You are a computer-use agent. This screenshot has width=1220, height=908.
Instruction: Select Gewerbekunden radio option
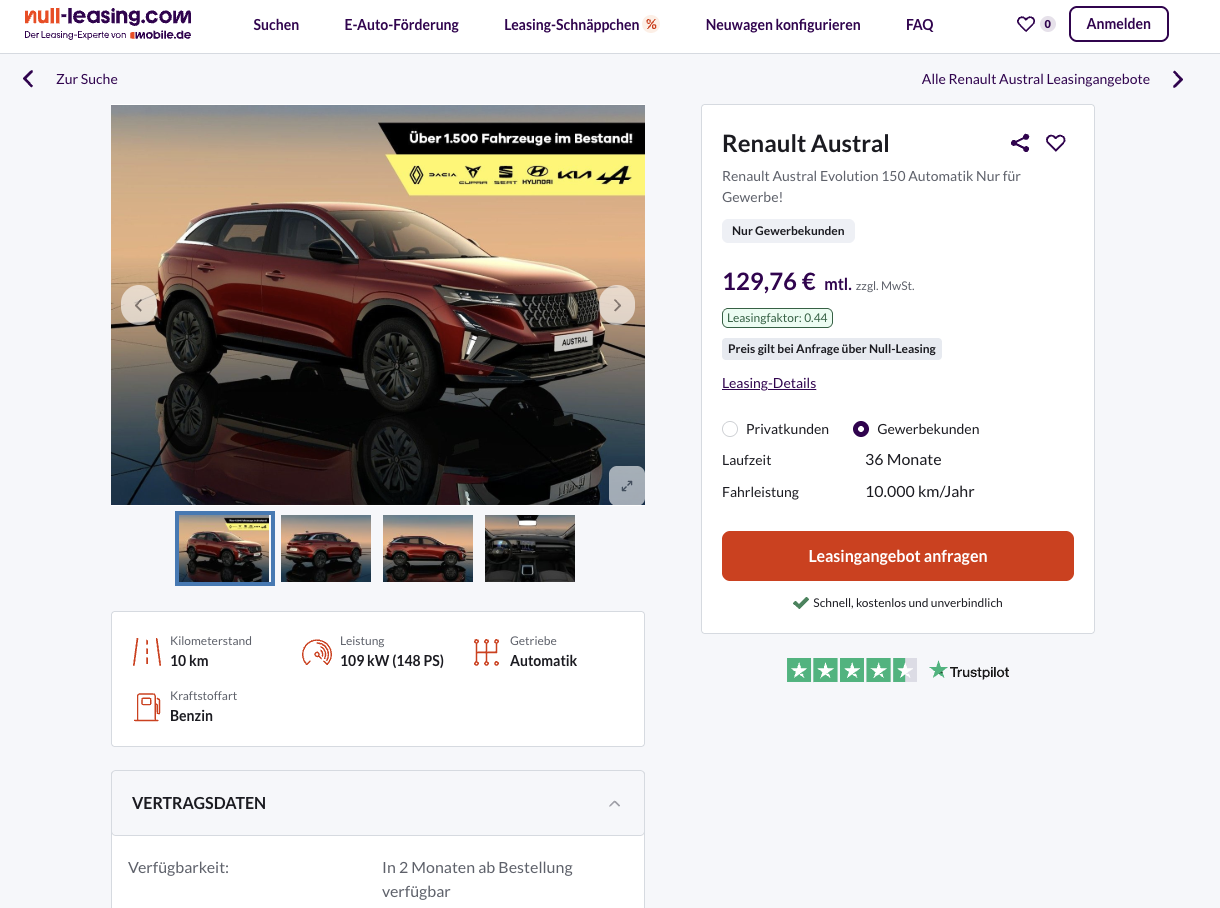click(861, 429)
